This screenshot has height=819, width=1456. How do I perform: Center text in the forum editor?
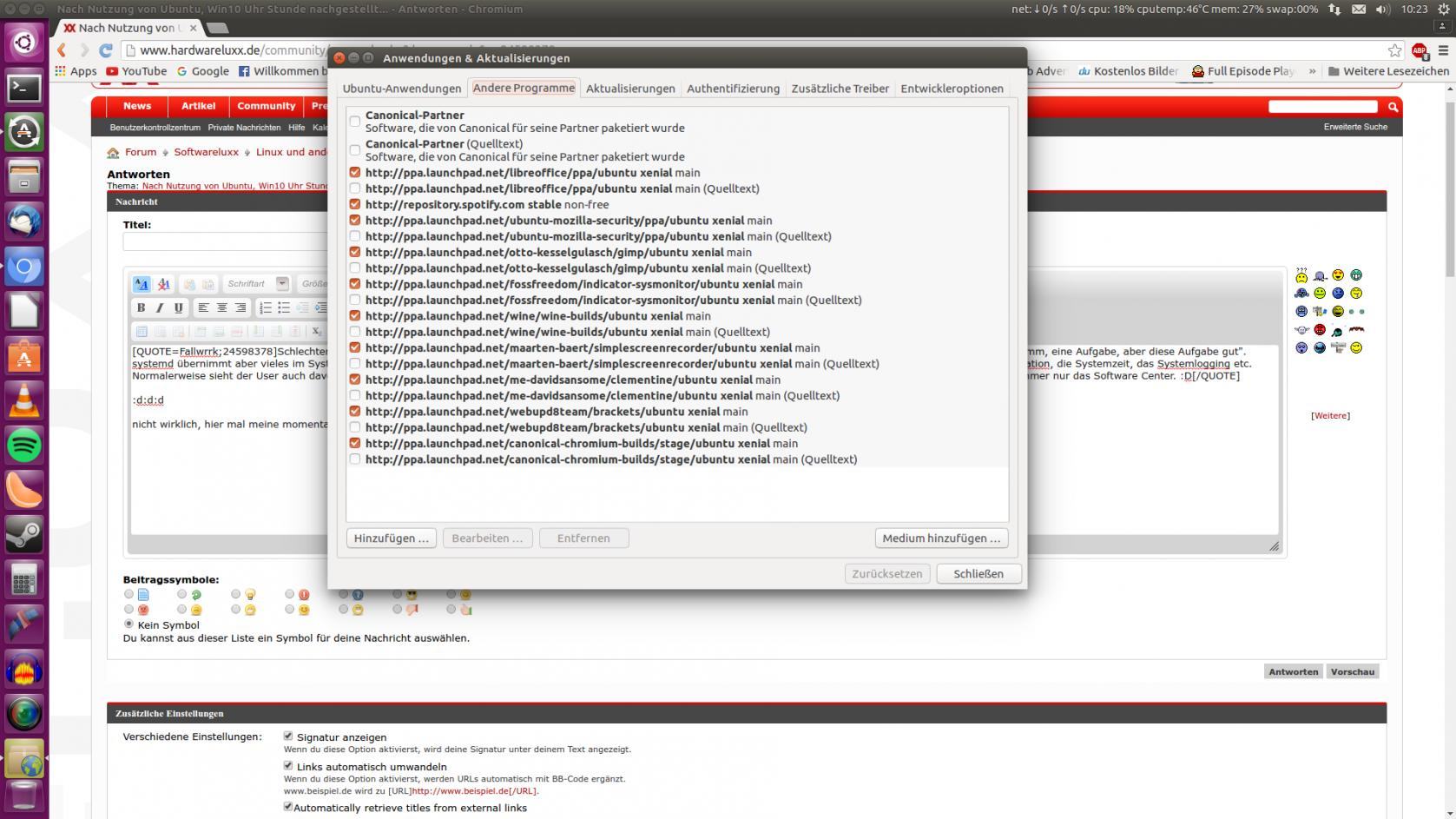click(x=222, y=307)
